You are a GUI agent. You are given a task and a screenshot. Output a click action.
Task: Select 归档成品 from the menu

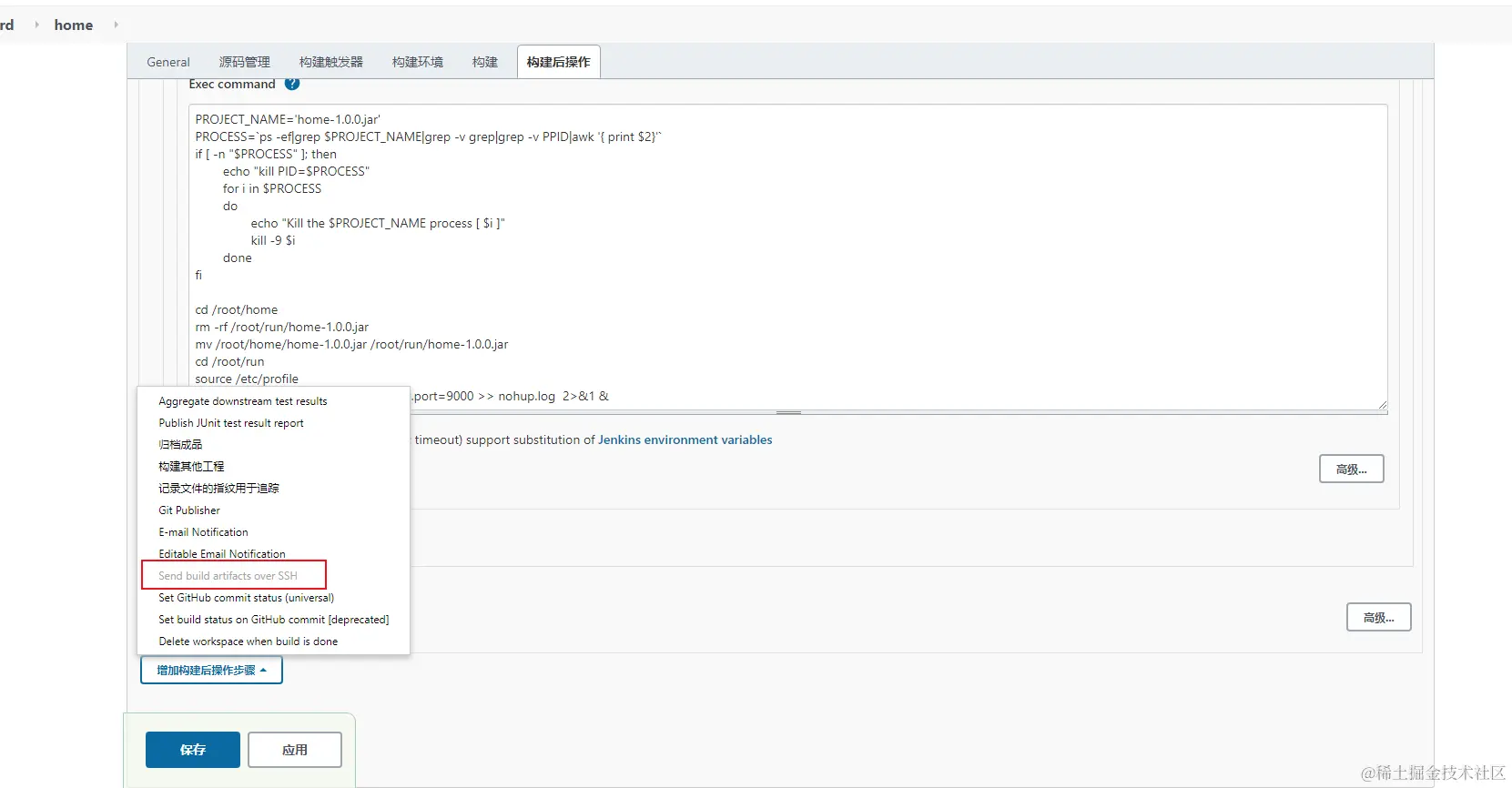(180, 445)
